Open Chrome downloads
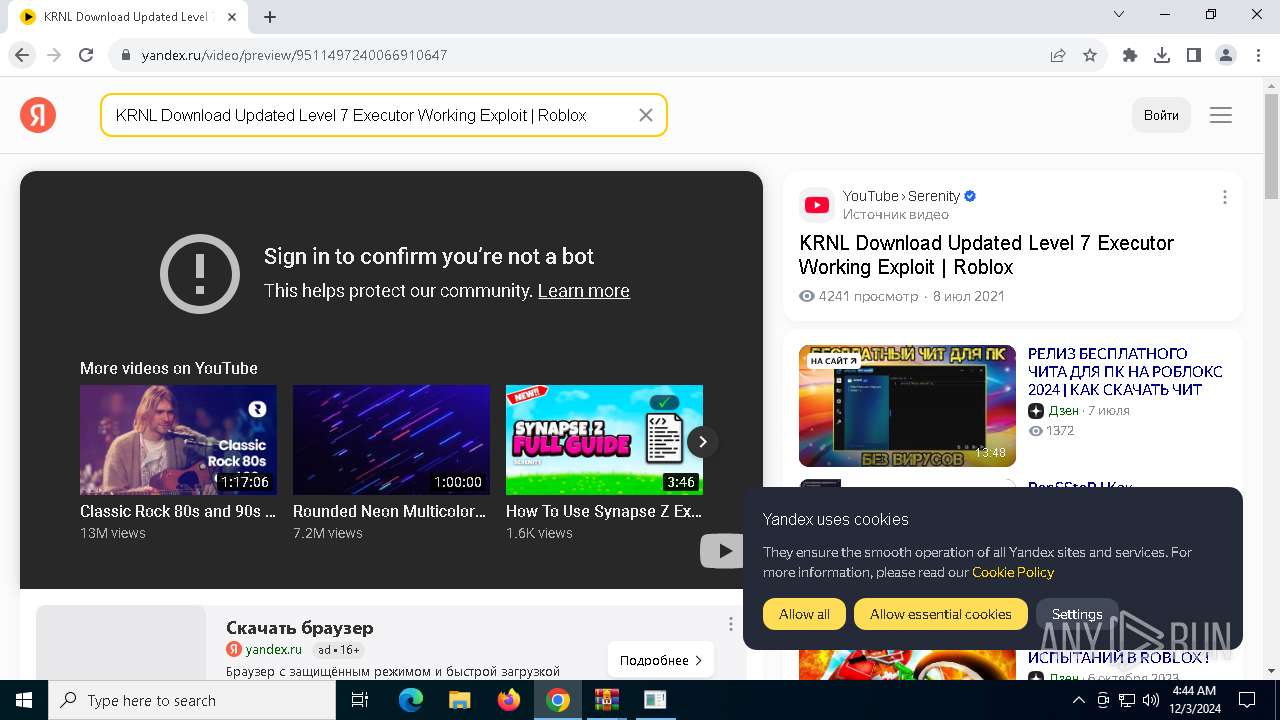Image resolution: width=1280 pixels, height=720 pixels. (1162, 55)
